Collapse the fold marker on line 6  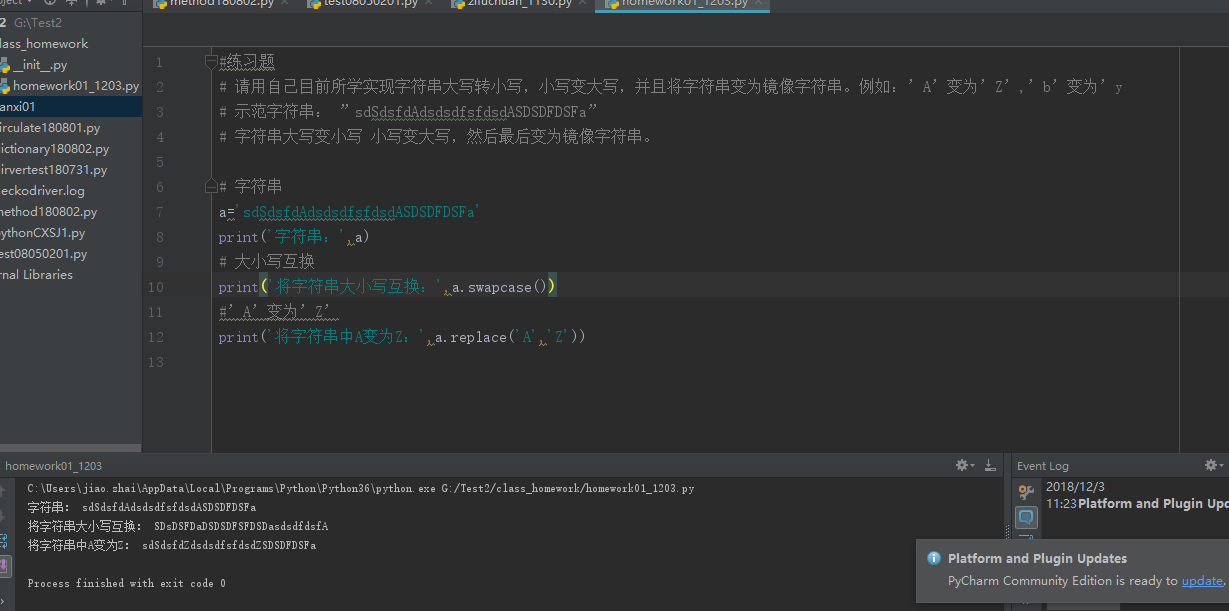click(211, 186)
